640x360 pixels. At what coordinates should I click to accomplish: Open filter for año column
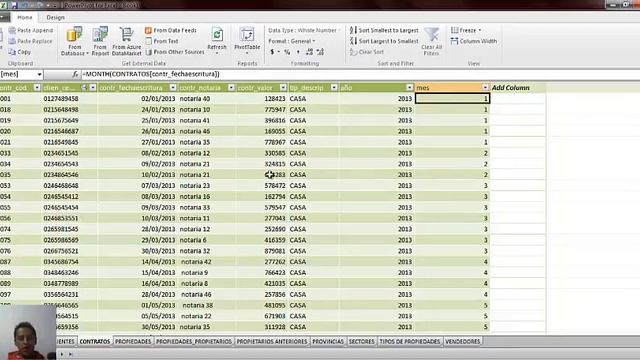pyautogui.click(x=410, y=88)
